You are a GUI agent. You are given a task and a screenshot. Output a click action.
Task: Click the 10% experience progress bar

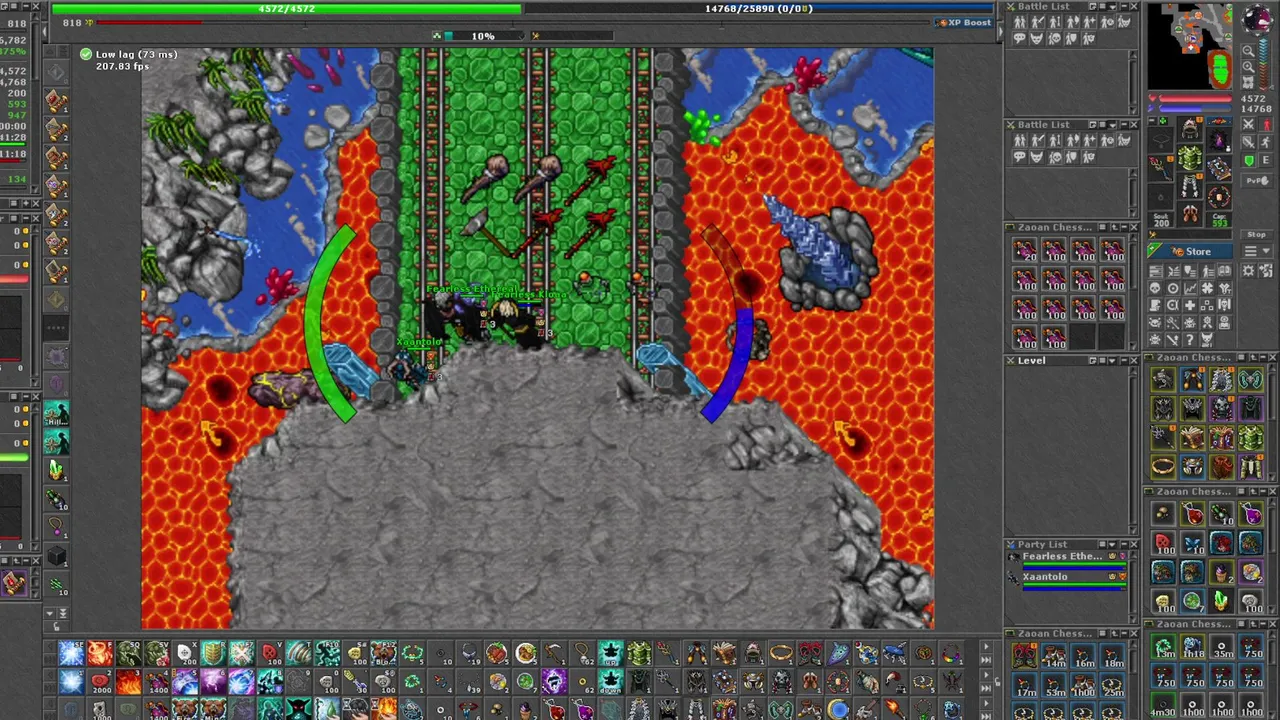click(x=485, y=36)
